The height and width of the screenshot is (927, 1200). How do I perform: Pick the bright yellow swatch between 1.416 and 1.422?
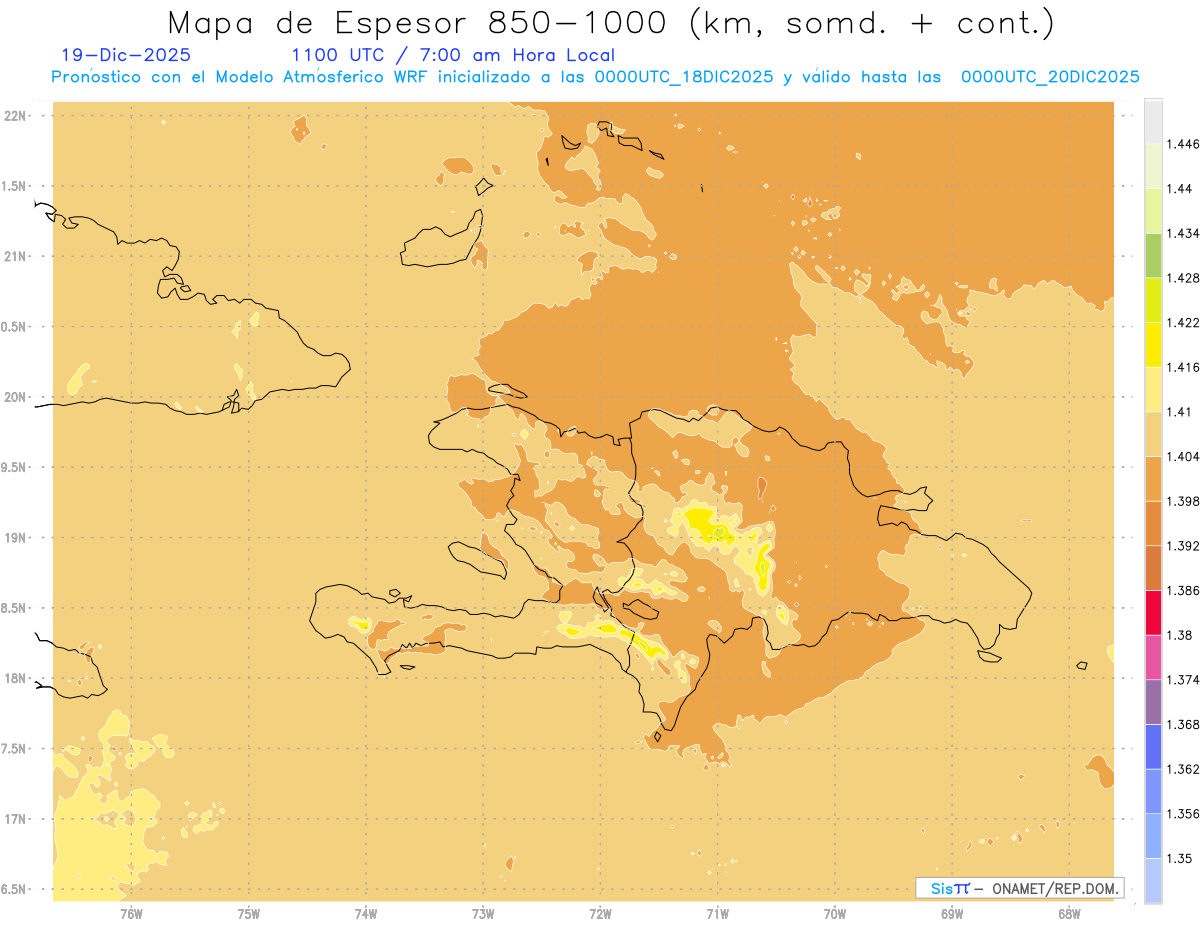(x=1153, y=344)
